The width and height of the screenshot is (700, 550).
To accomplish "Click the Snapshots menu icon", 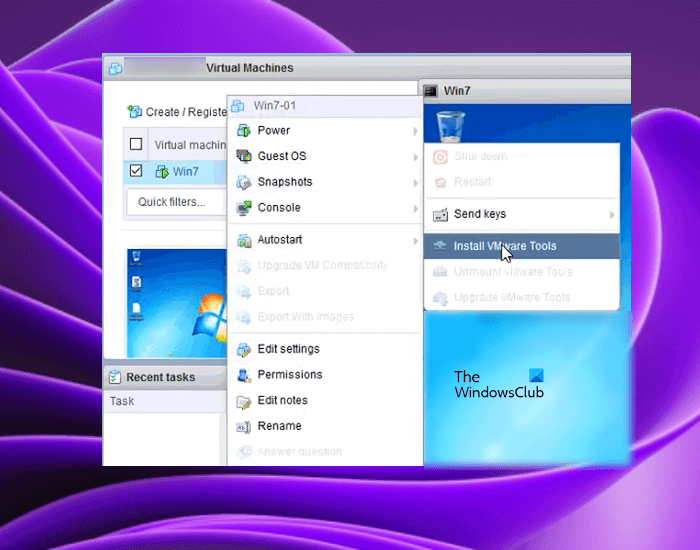I will click(244, 182).
